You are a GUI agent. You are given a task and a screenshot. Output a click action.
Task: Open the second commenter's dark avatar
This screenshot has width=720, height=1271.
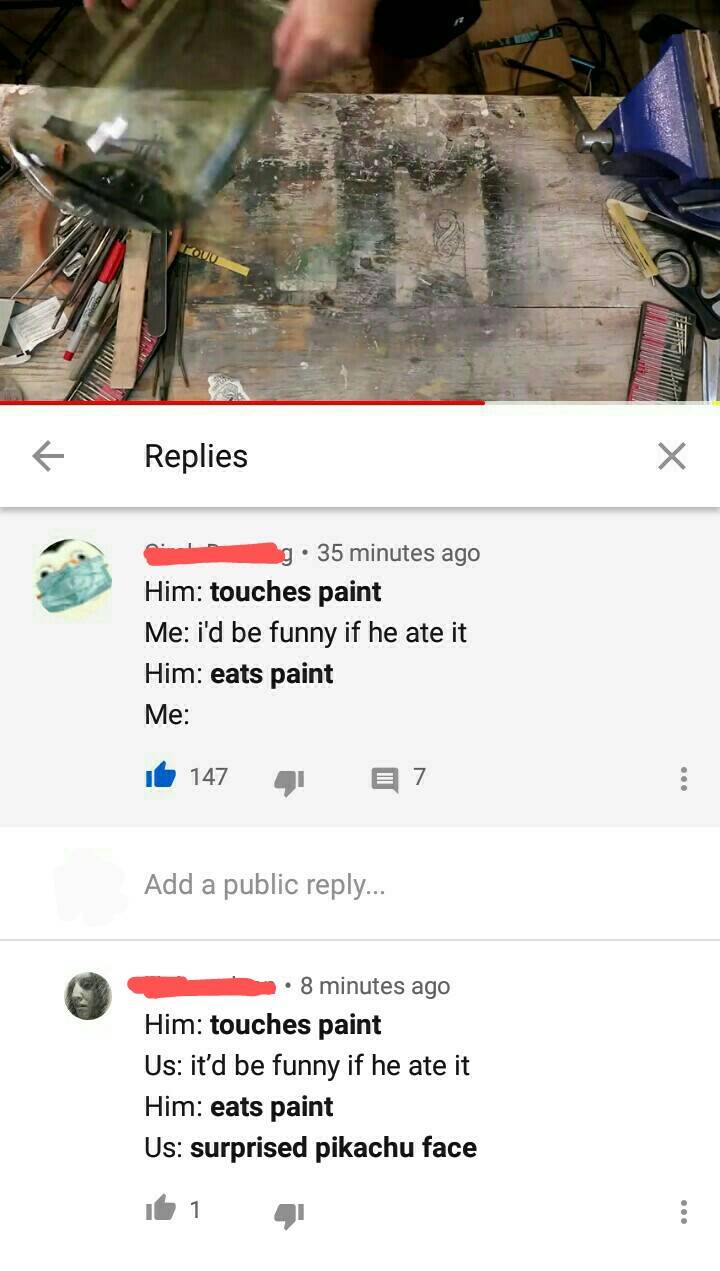88,995
